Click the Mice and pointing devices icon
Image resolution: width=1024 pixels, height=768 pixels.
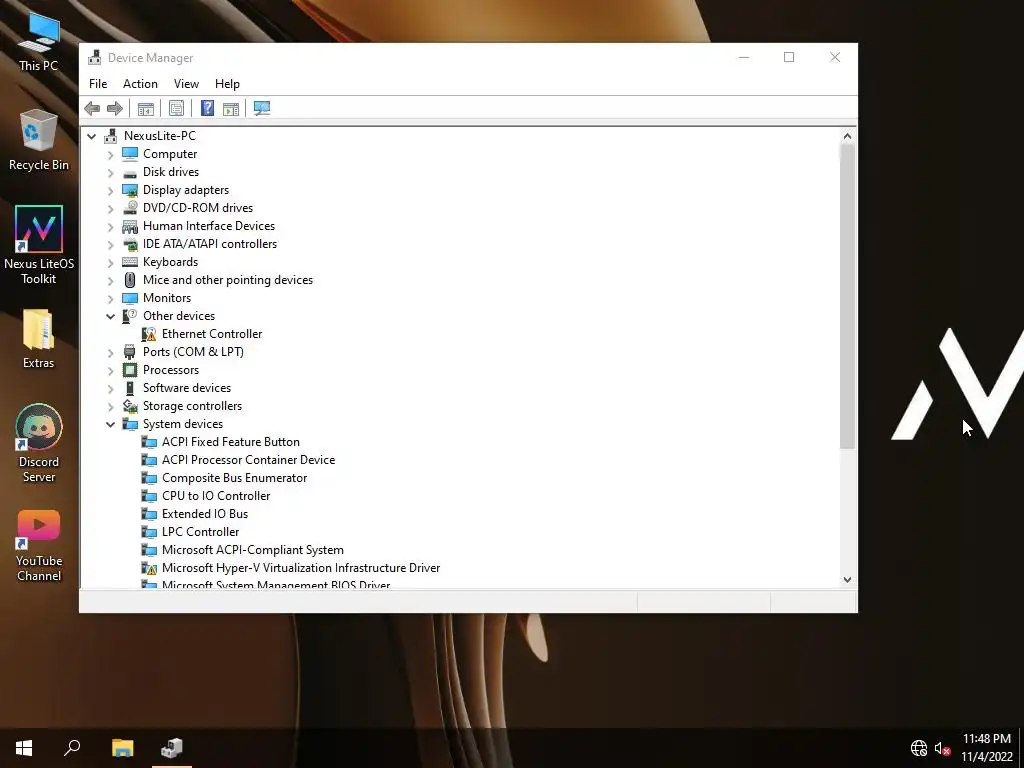click(130, 280)
